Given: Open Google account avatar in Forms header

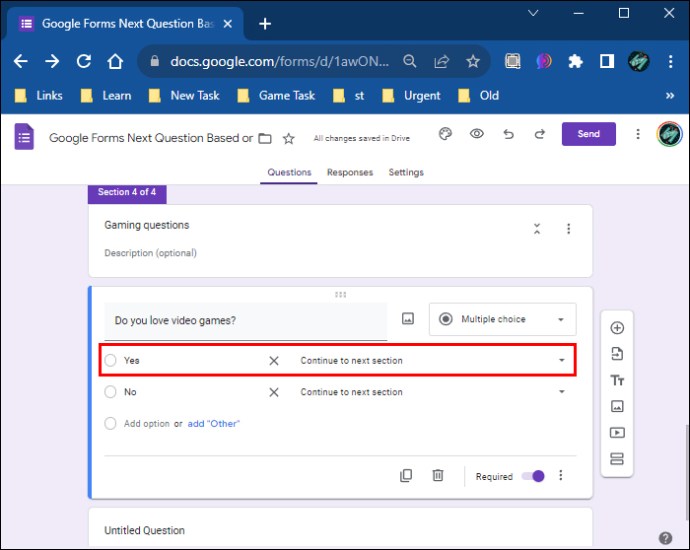Looking at the screenshot, I should (669, 134).
